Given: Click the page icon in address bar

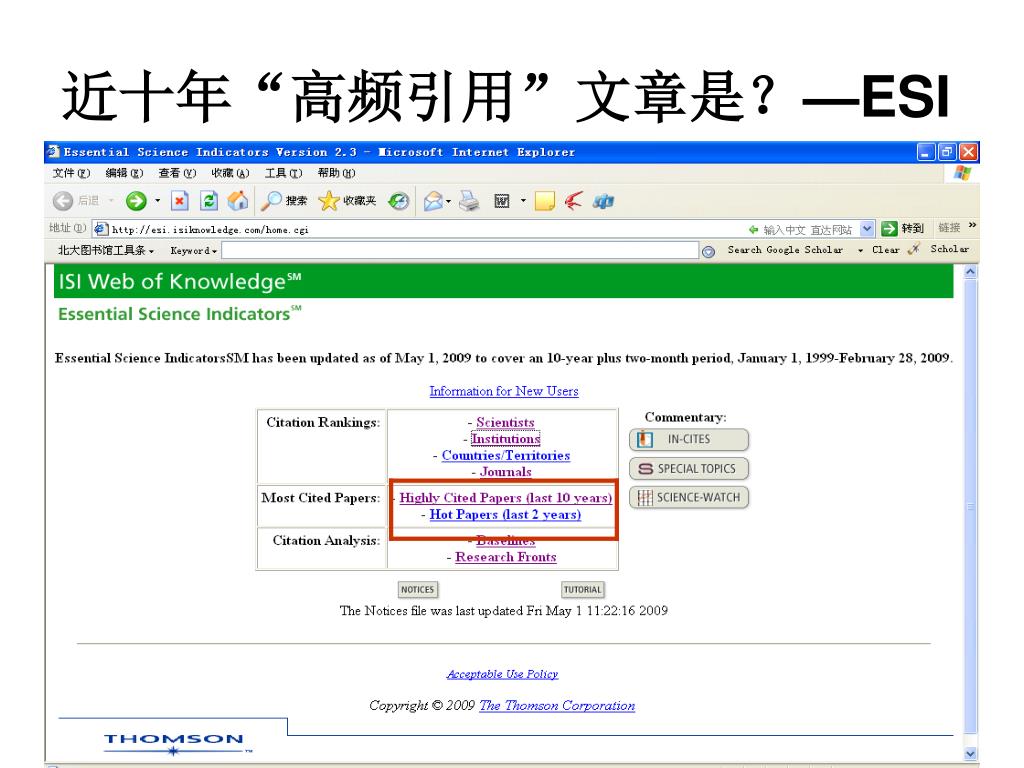Looking at the screenshot, I should tap(101, 229).
